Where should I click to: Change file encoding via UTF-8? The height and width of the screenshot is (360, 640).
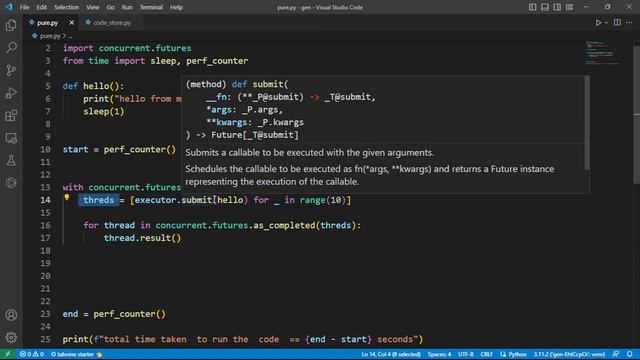pos(466,354)
